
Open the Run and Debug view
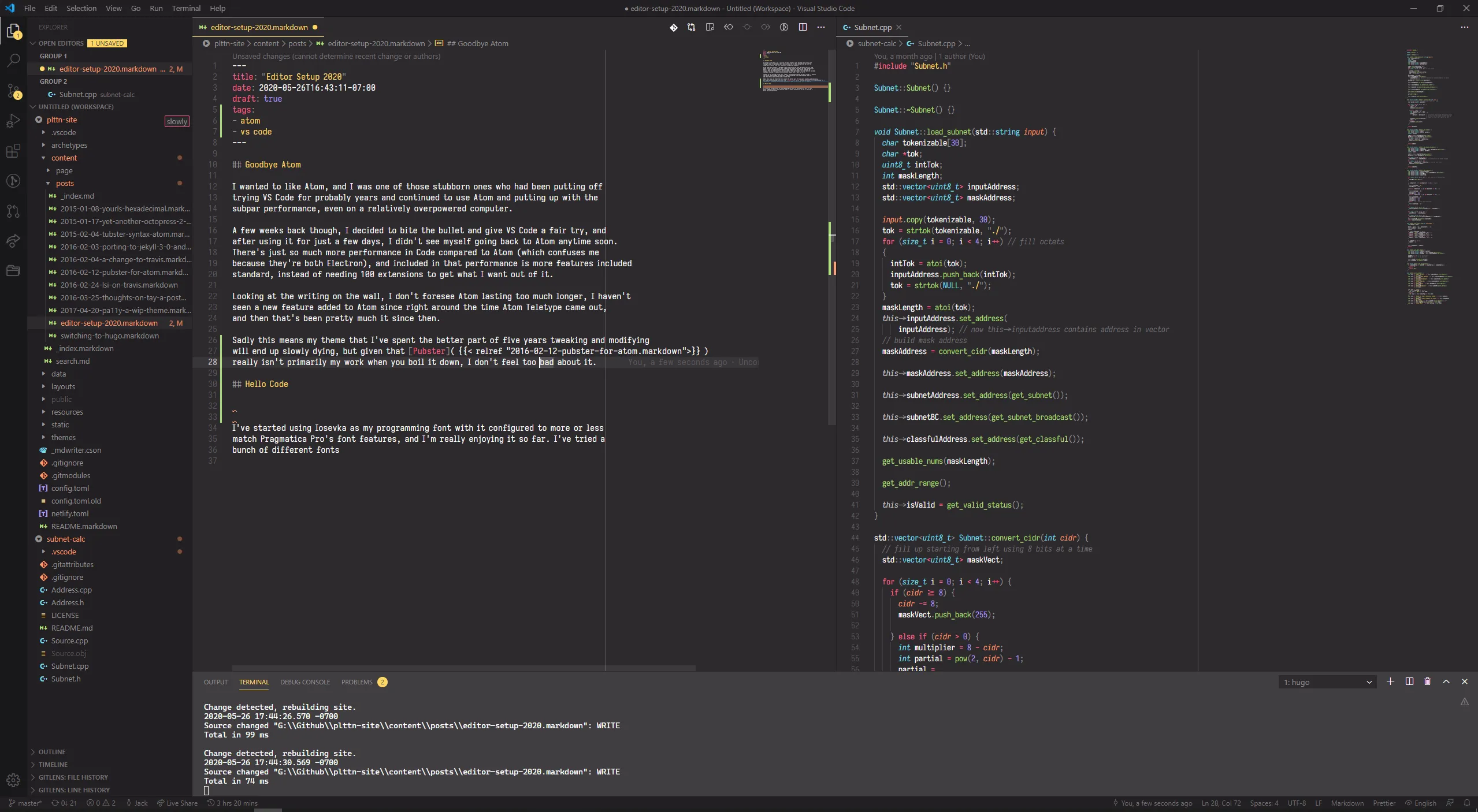[x=13, y=121]
